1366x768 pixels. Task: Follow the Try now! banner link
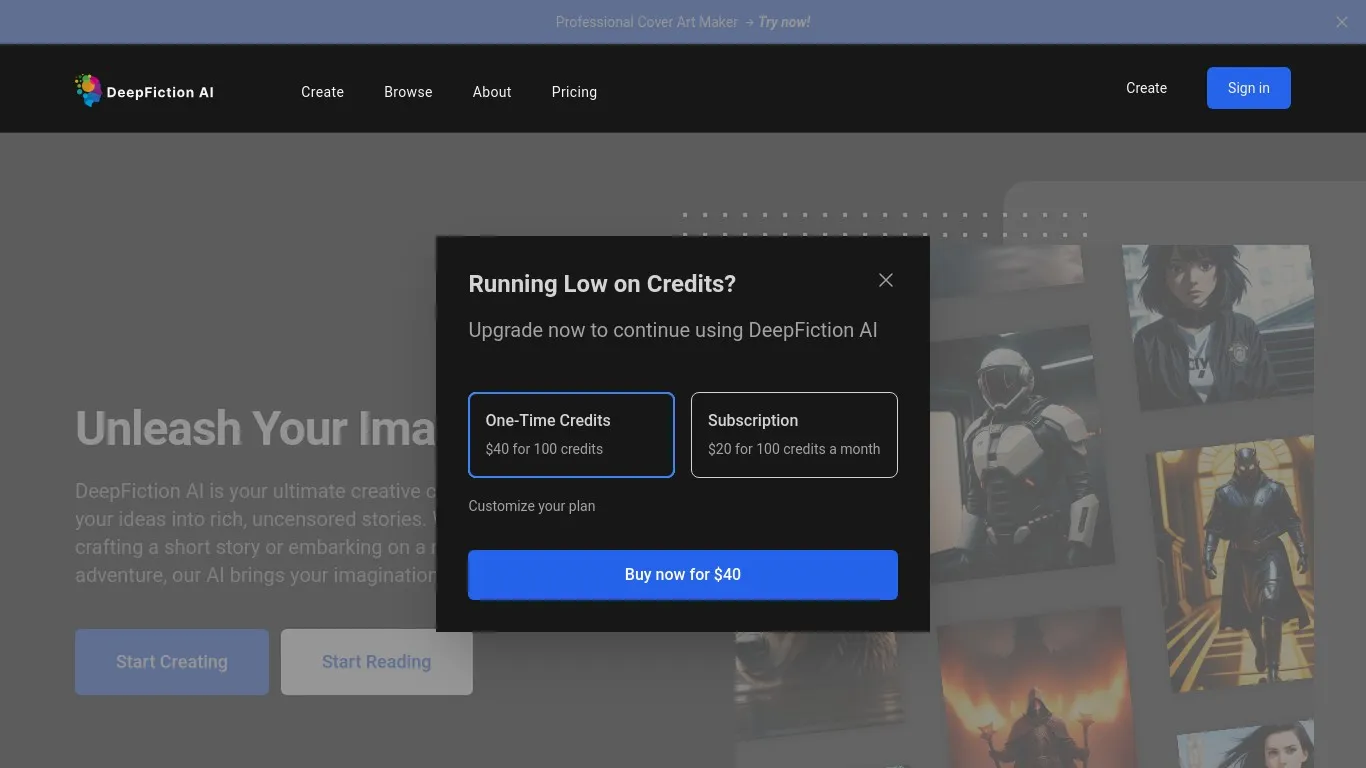(784, 22)
